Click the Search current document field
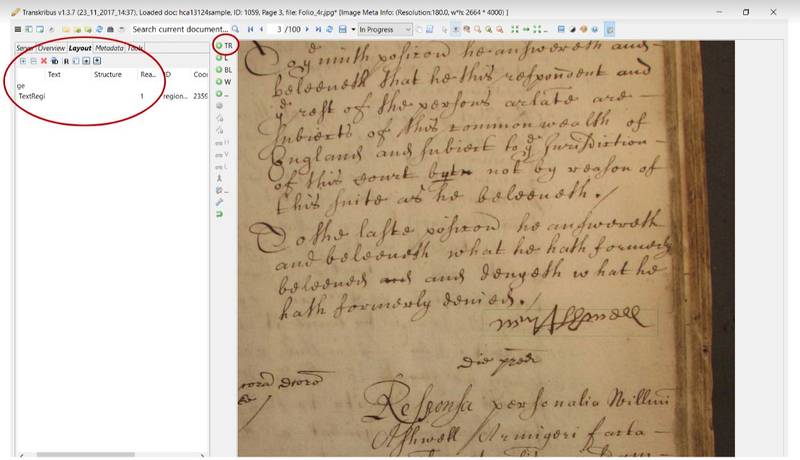 tap(180, 30)
